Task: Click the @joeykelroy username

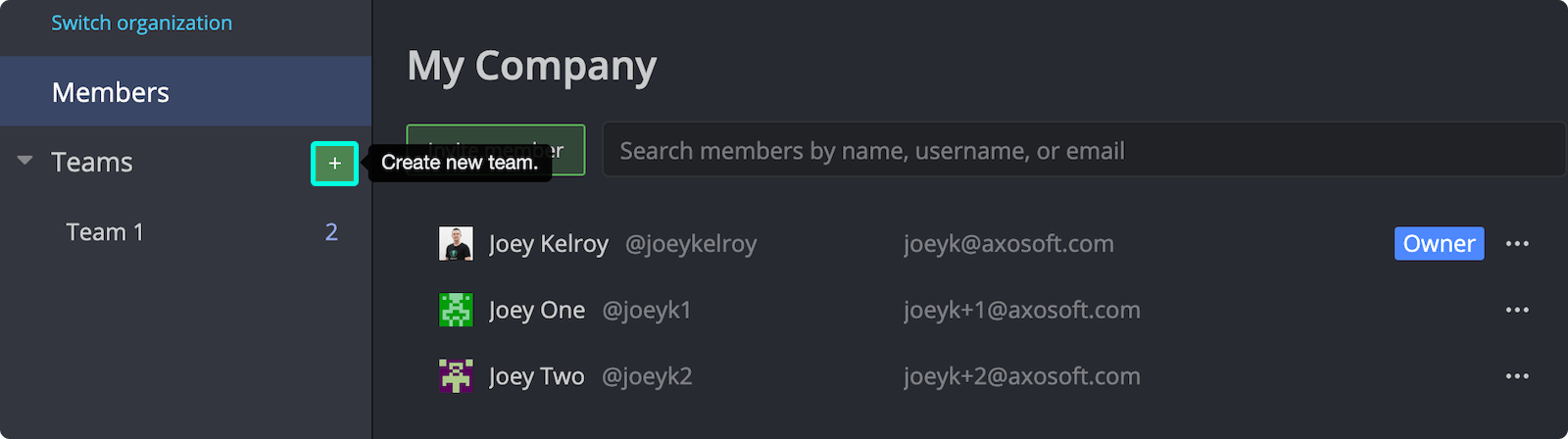Action: click(691, 244)
